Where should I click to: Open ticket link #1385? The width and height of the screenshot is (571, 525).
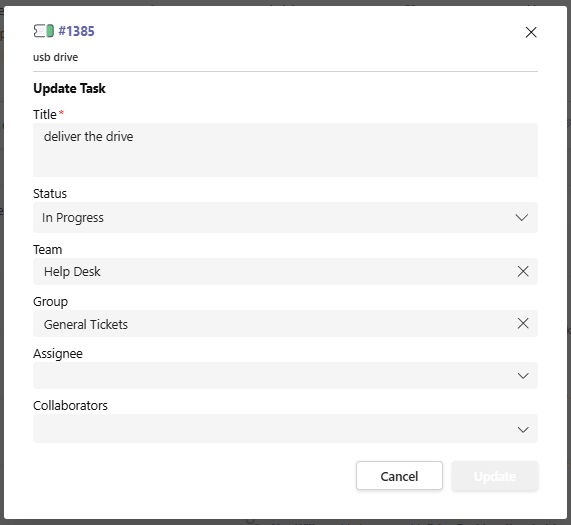(x=76, y=31)
